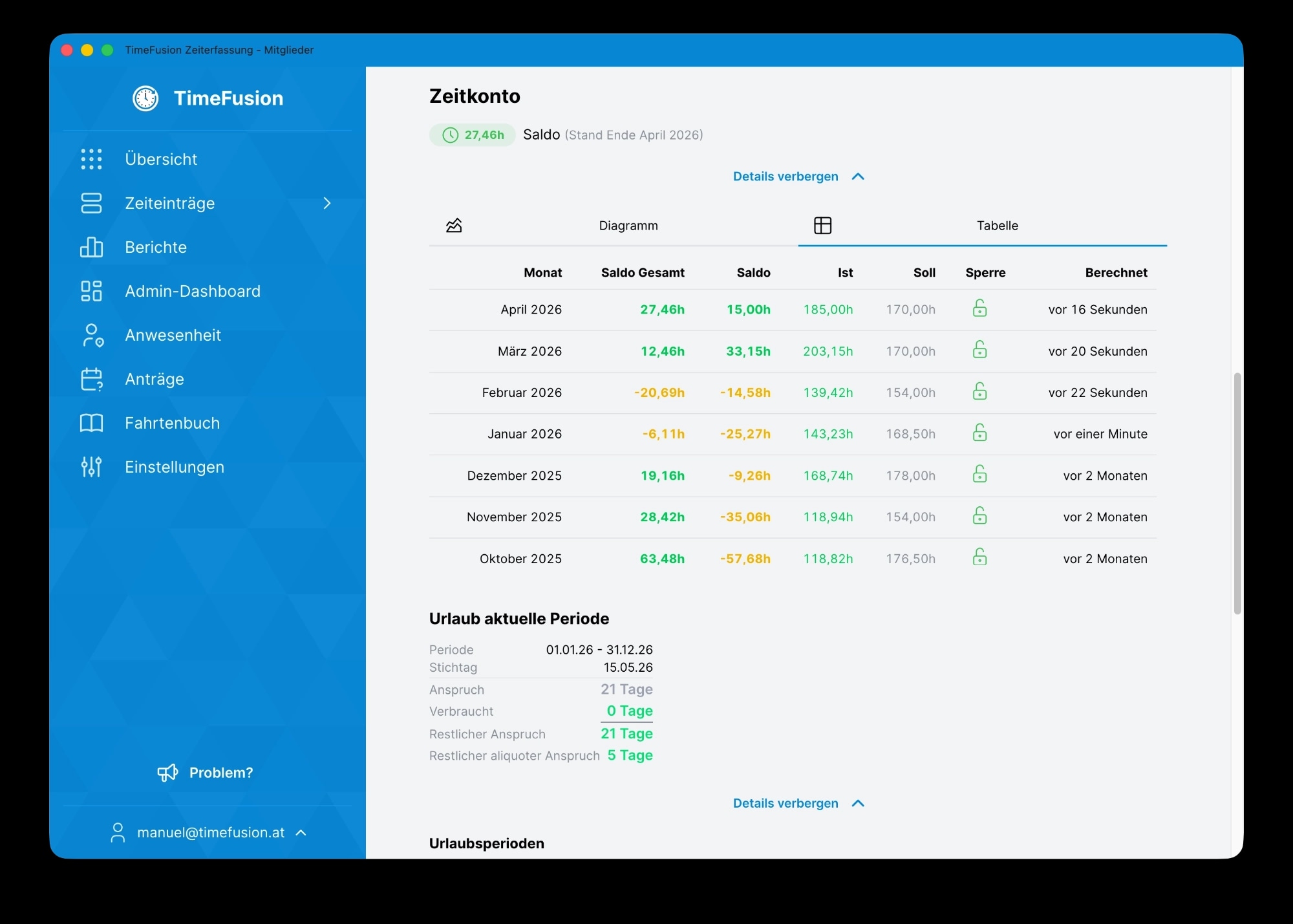Viewport: 1293px width, 924px height.
Task: Click the Anträge calendar icon
Action: (x=92, y=379)
